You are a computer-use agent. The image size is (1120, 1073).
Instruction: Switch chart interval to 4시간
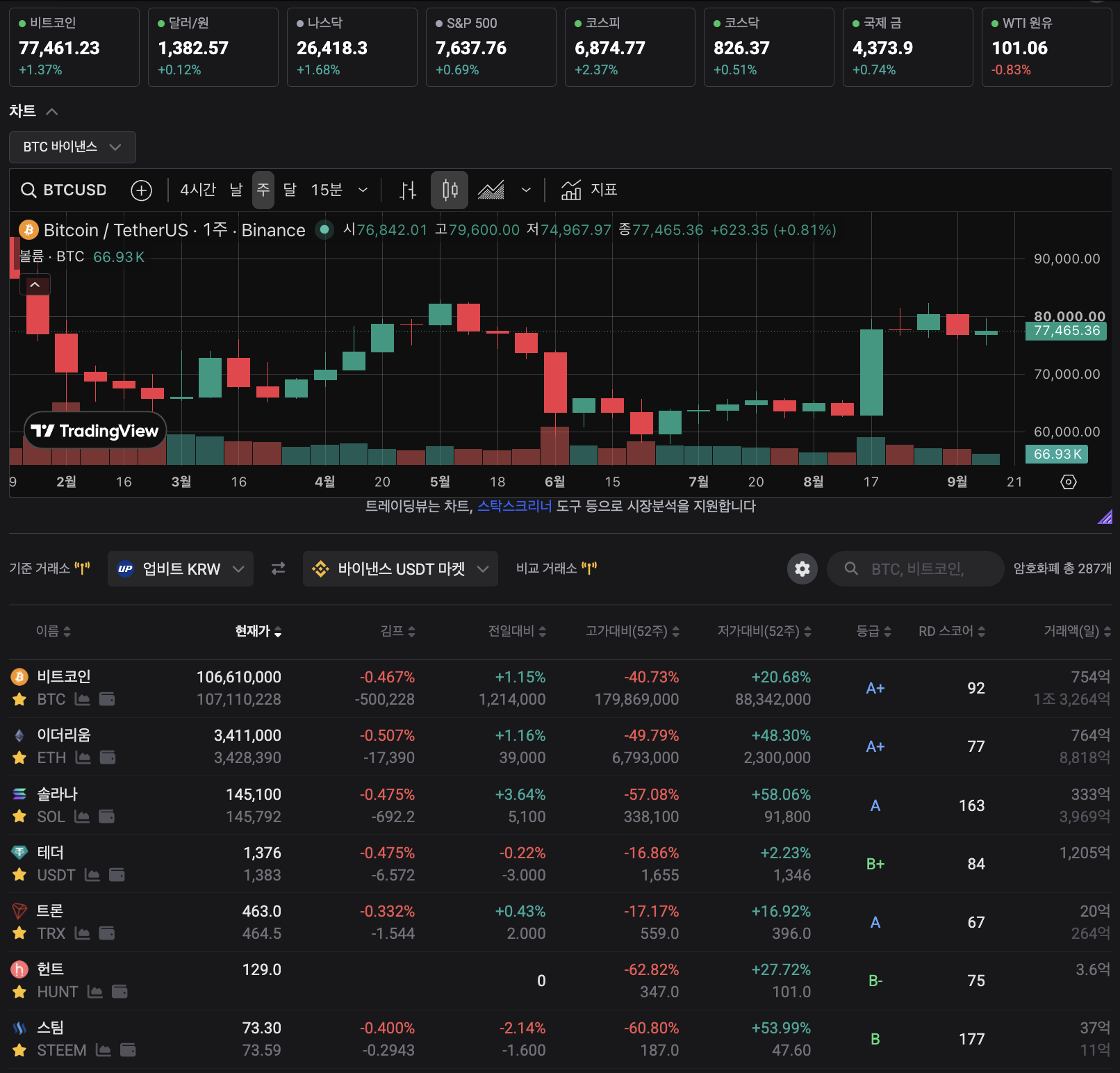[198, 190]
